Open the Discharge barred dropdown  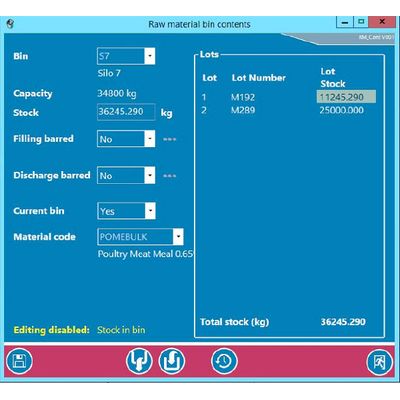pos(150,175)
